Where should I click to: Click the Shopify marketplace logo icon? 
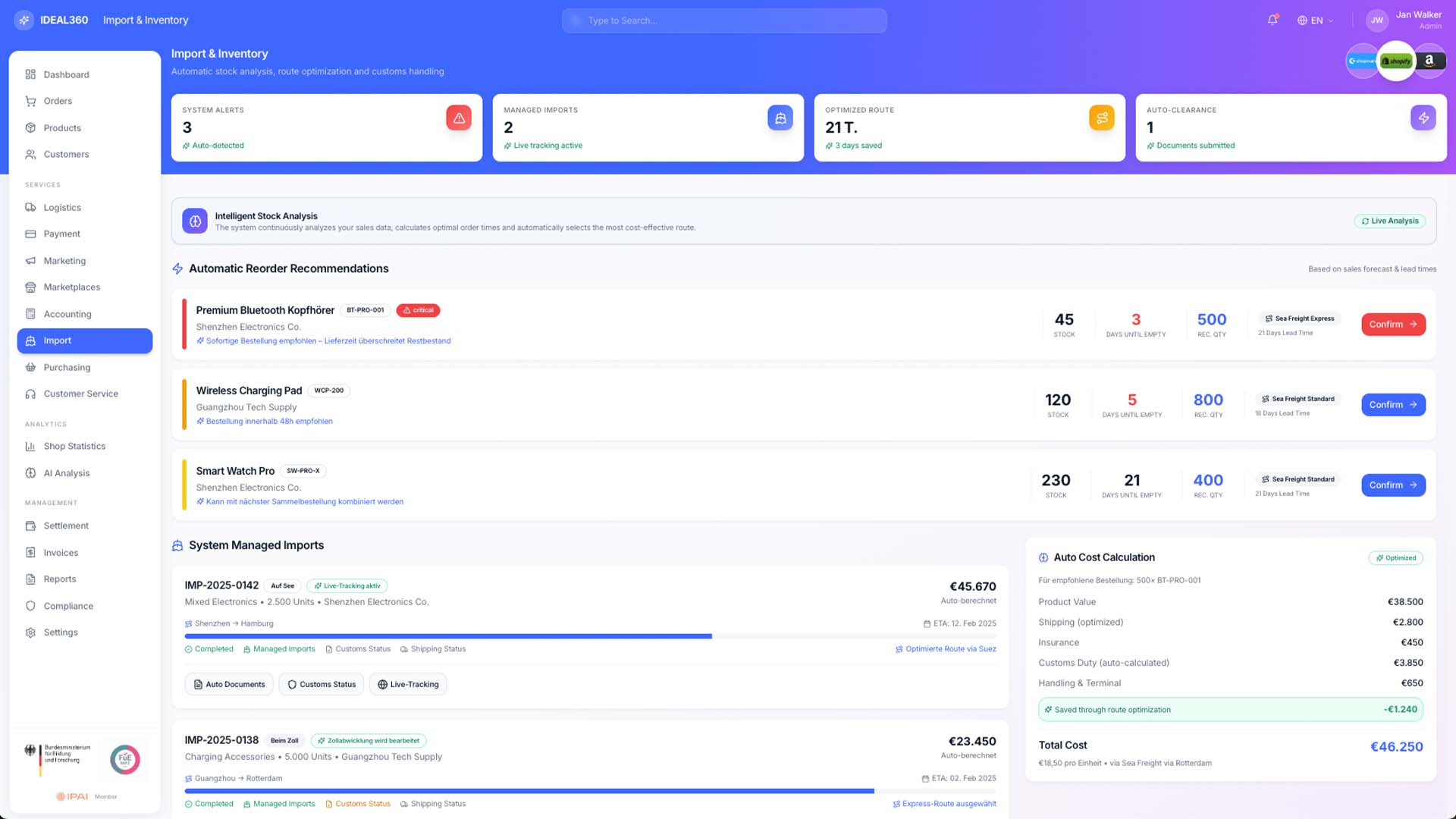pyautogui.click(x=1396, y=61)
